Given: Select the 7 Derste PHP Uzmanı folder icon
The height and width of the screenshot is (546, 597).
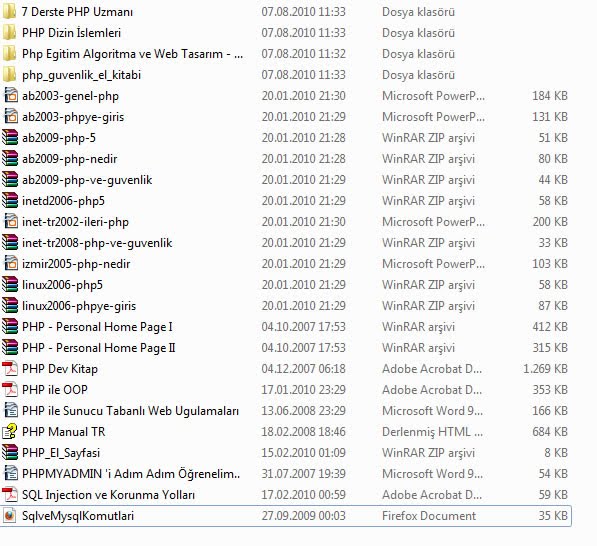Looking at the screenshot, I should pos(10,11).
